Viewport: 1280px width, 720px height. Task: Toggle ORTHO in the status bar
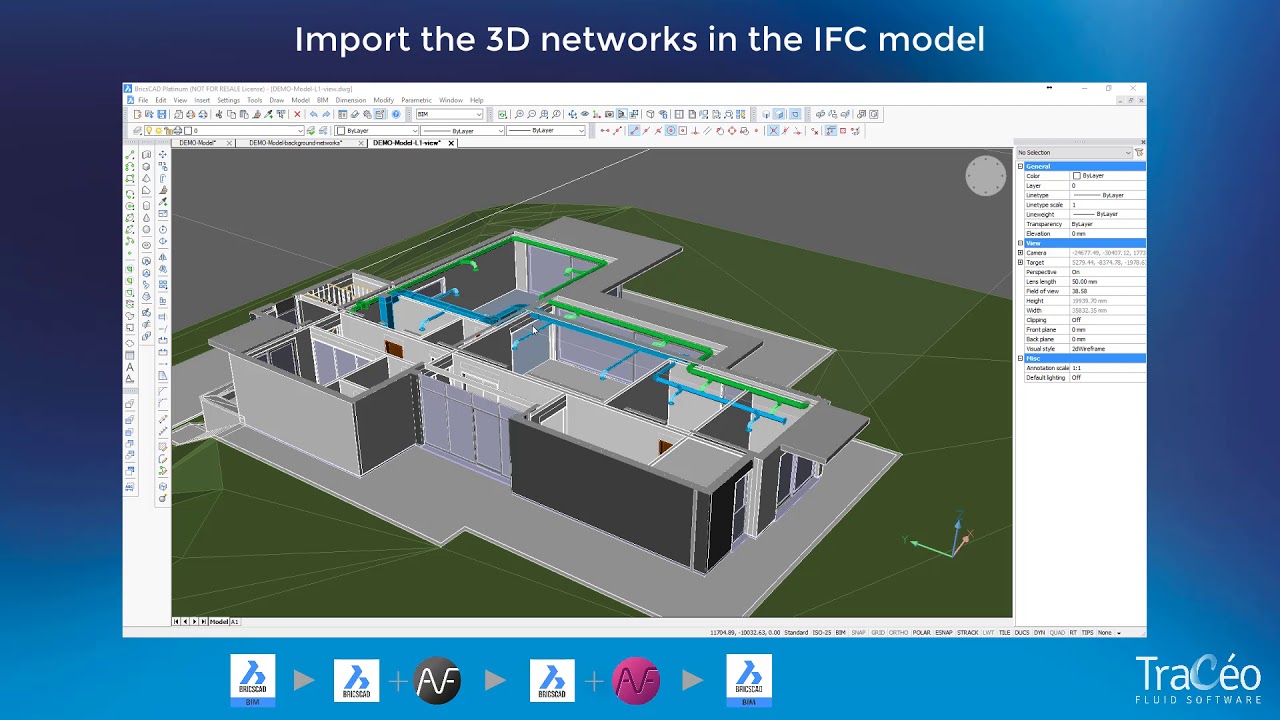point(899,632)
